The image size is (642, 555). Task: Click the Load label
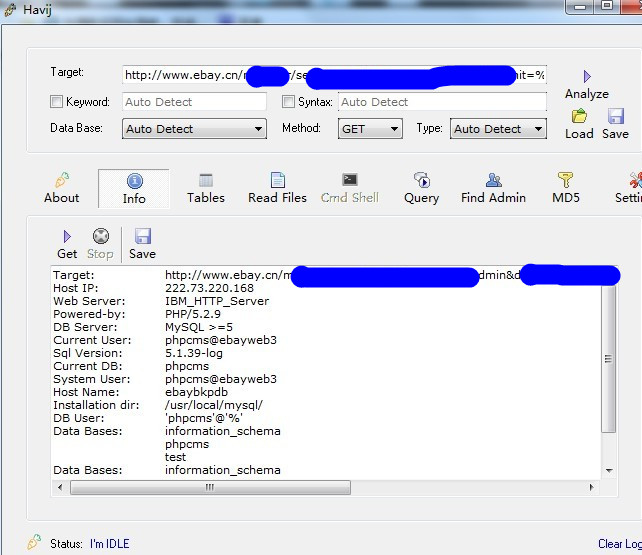[x=579, y=134]
